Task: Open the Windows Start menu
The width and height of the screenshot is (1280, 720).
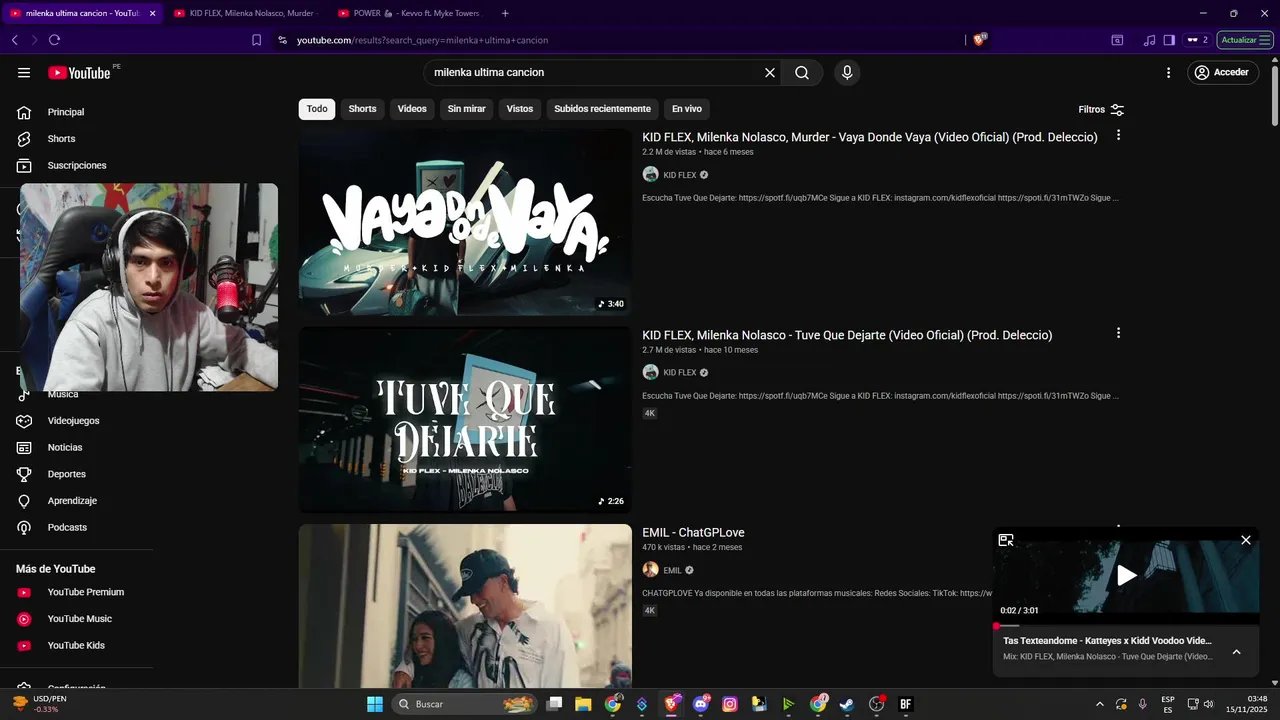Action: (x=374, y=704)
